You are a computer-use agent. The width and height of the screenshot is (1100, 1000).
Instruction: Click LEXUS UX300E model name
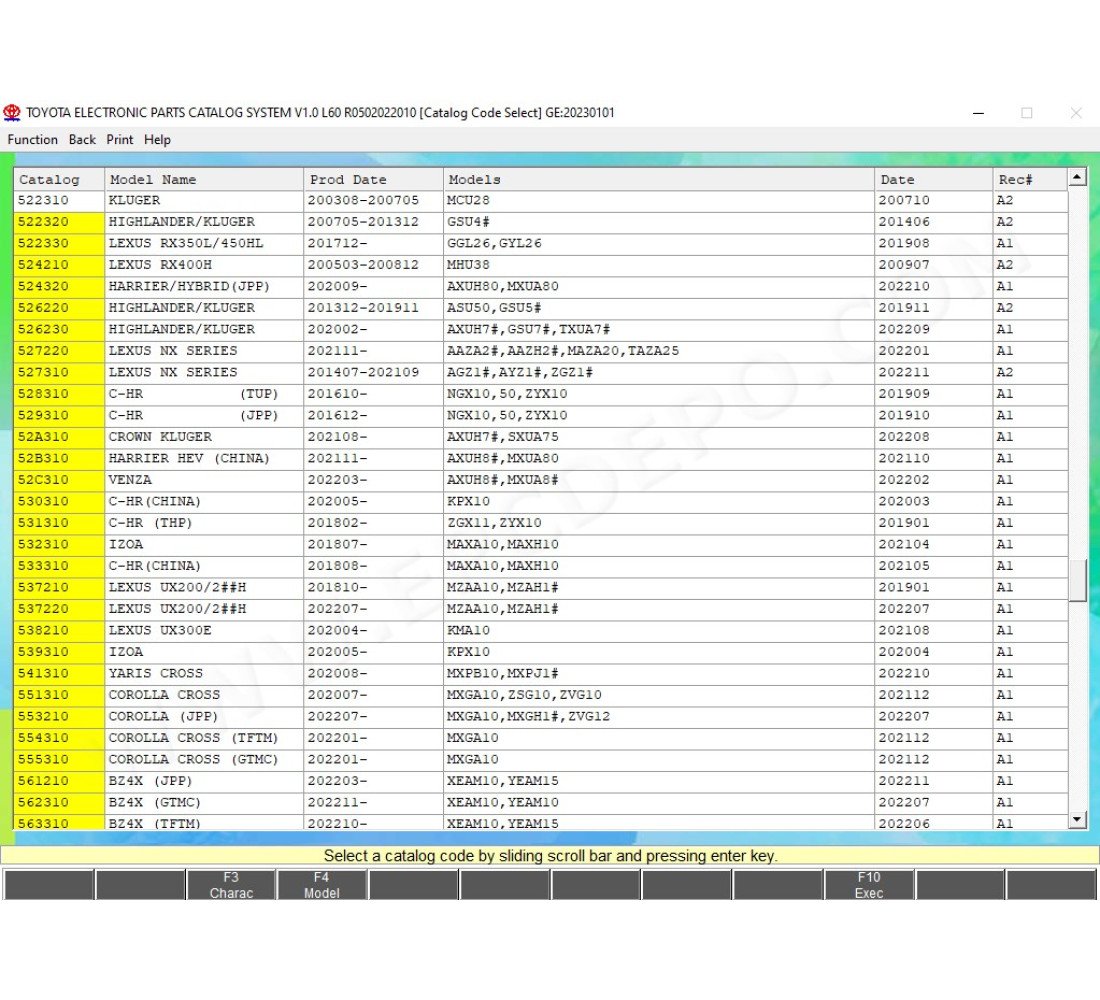click(x=160, y=630)
